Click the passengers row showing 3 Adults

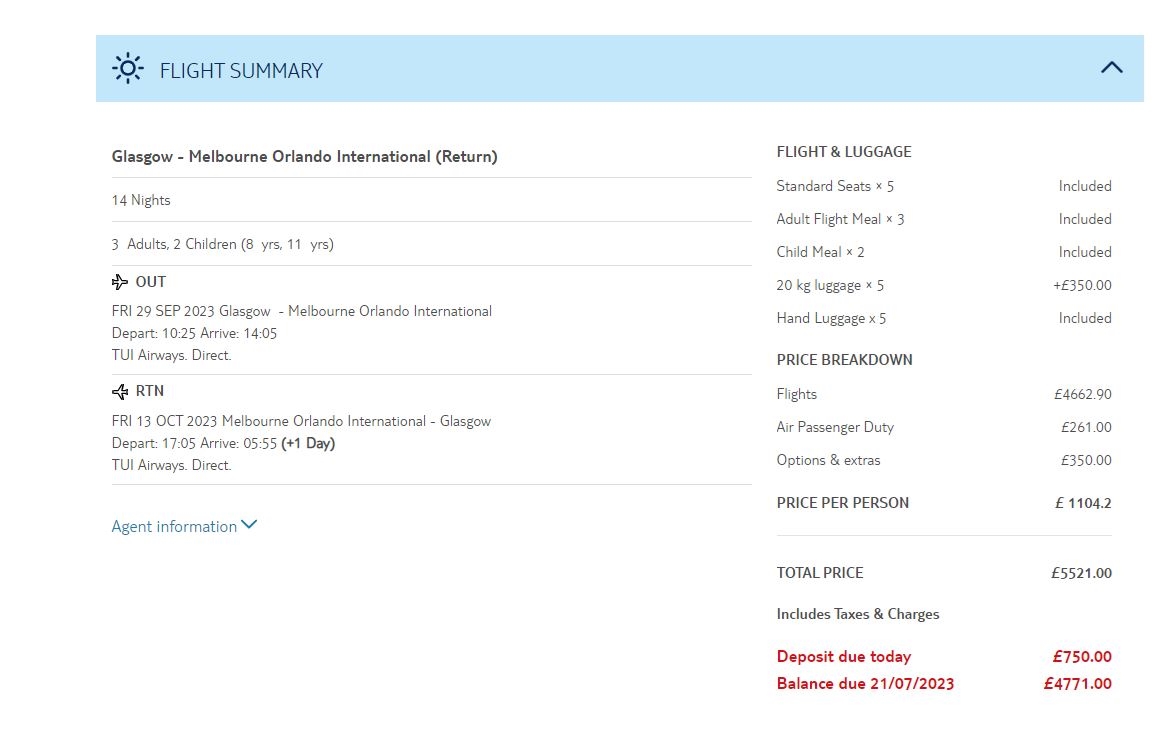(222, 245)
